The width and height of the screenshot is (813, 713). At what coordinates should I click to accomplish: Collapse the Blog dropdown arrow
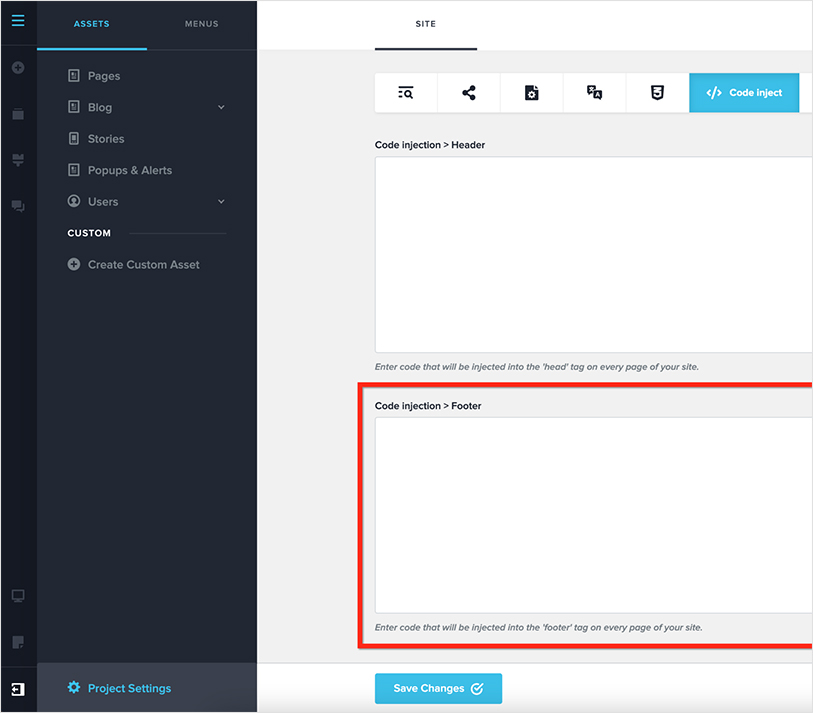click(x=221, y=107)
